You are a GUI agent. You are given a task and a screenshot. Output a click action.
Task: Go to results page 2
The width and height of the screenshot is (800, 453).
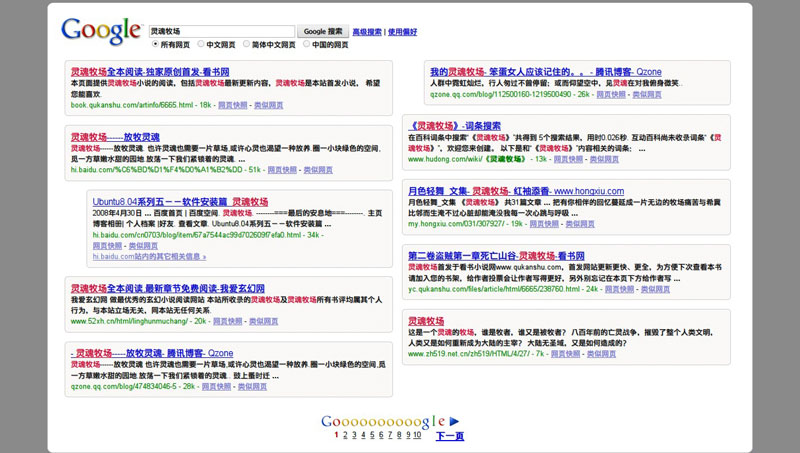click(x=345, y=435)
